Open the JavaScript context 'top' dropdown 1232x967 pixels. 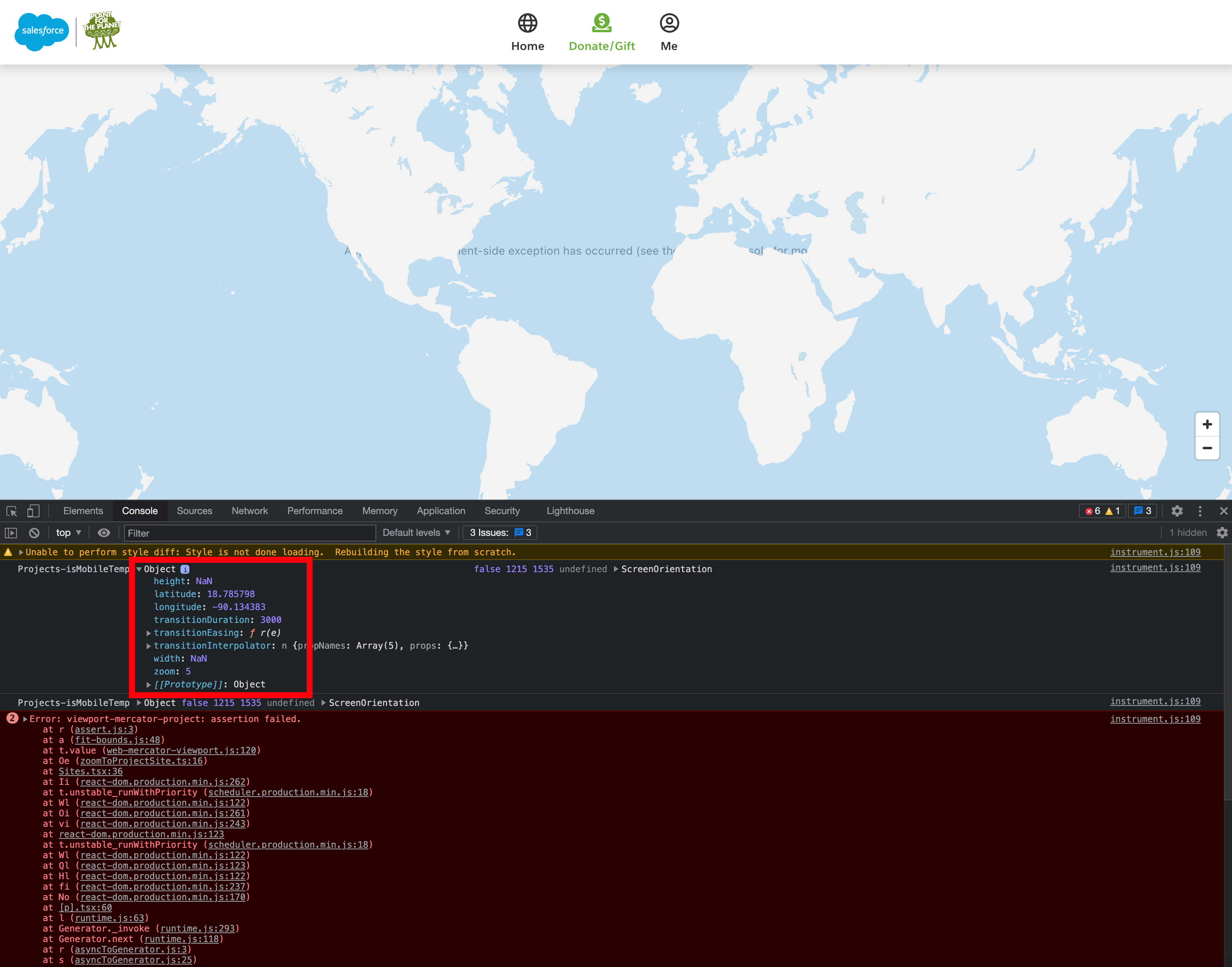(67, 532)
